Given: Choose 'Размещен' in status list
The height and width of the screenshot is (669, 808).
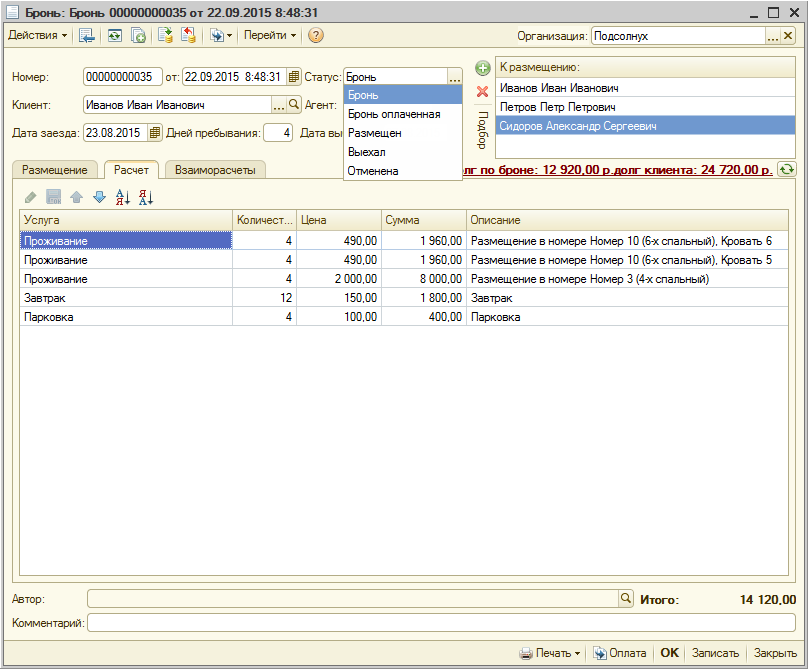Looking at the screenshot, I should click(375, 133).
